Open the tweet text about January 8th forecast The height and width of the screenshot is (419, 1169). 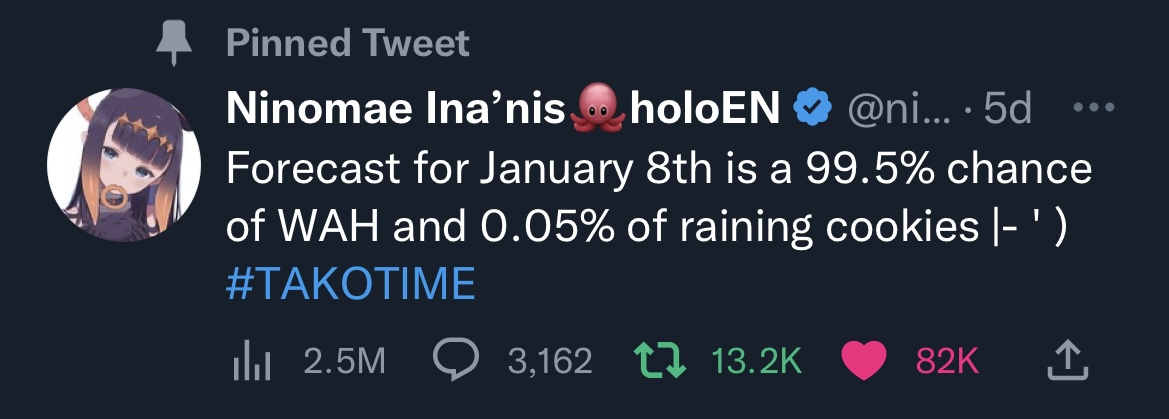tap(658, 199)
